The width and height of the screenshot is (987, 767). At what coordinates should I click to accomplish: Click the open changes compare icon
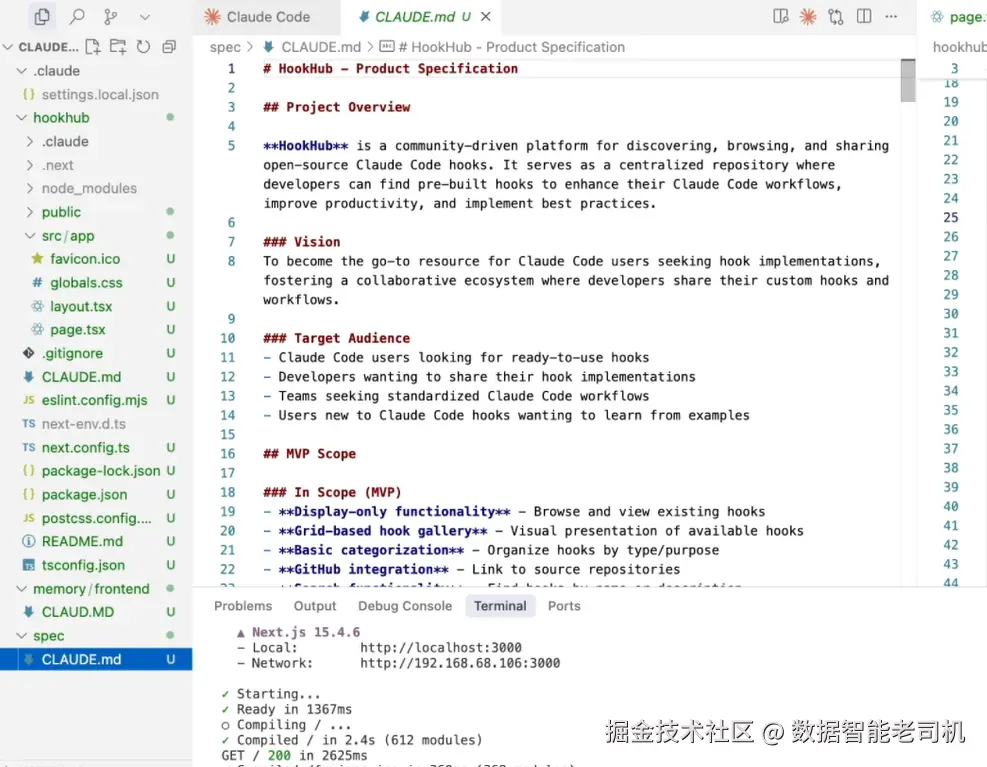click(x=835, y=16)
